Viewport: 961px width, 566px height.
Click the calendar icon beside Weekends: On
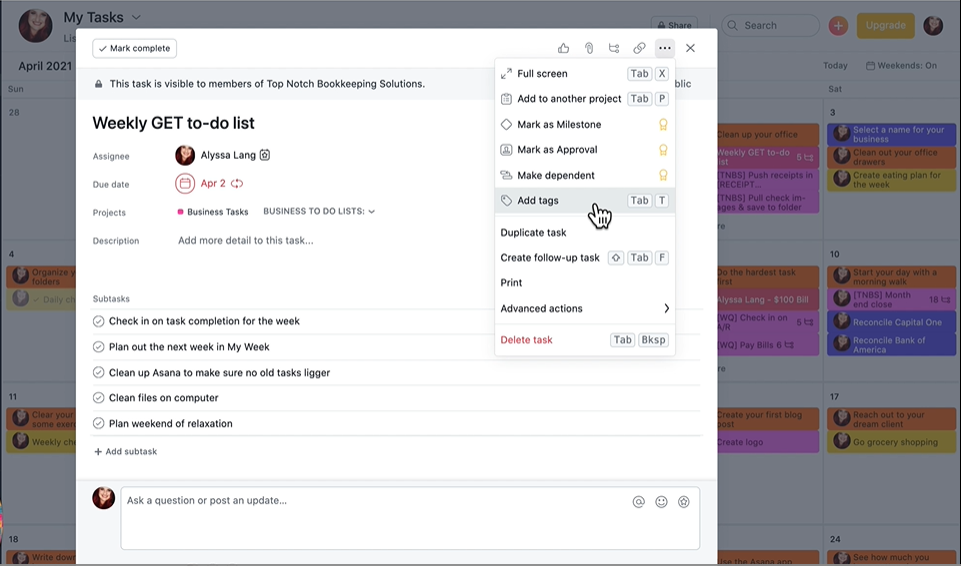tap(870, 66)
